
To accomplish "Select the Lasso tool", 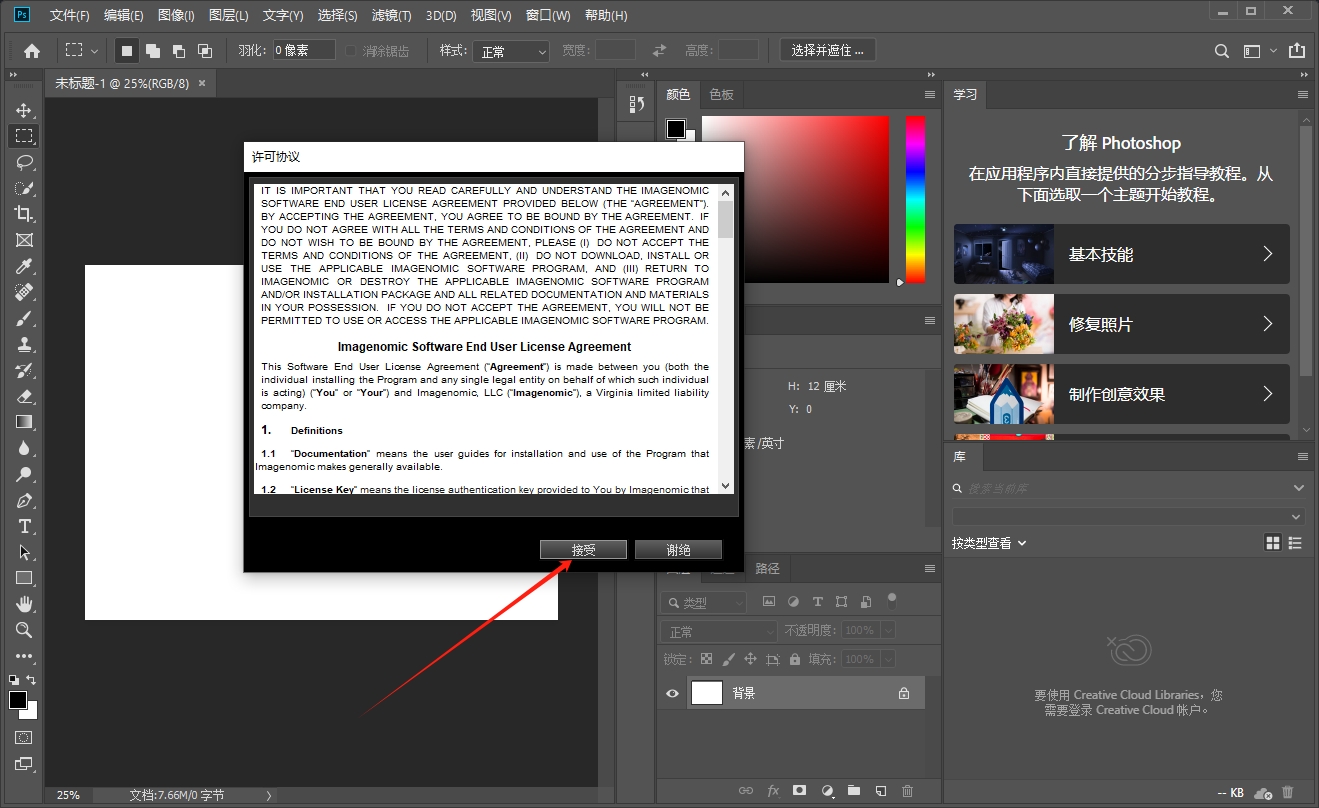I will 24,162.
